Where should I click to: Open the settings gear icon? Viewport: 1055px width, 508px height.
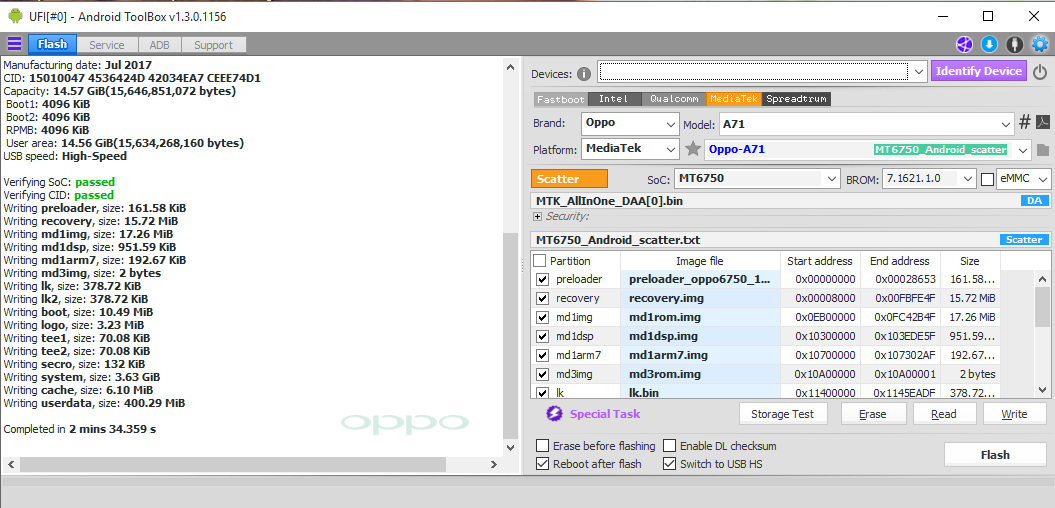[1040, 44]
